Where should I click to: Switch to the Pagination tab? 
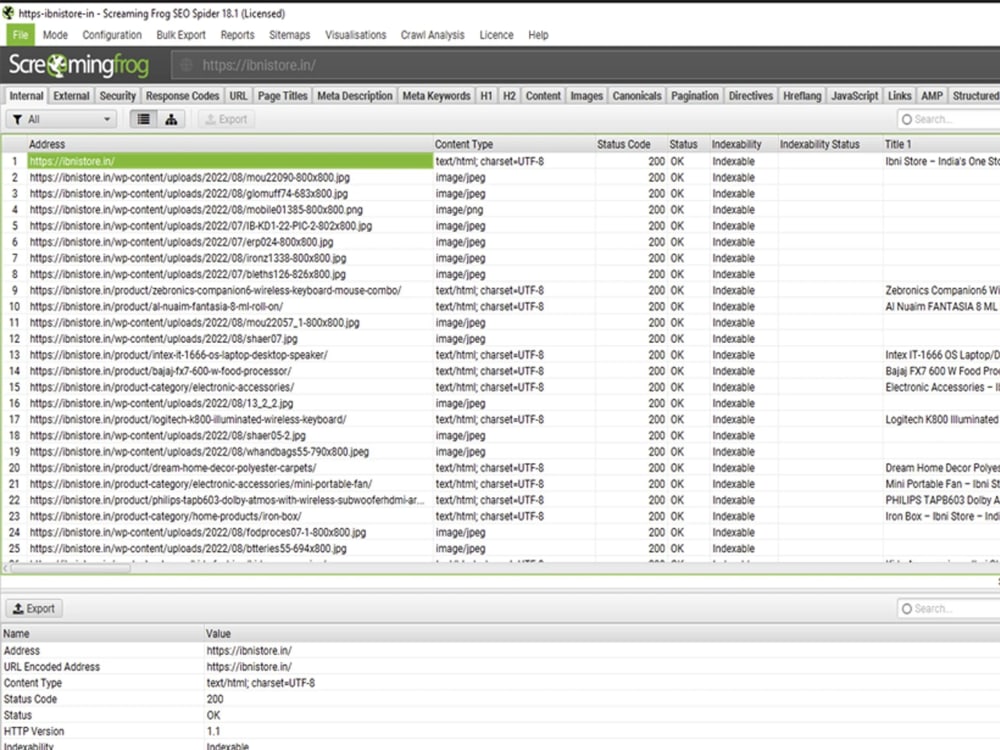[x=695, y=96]
